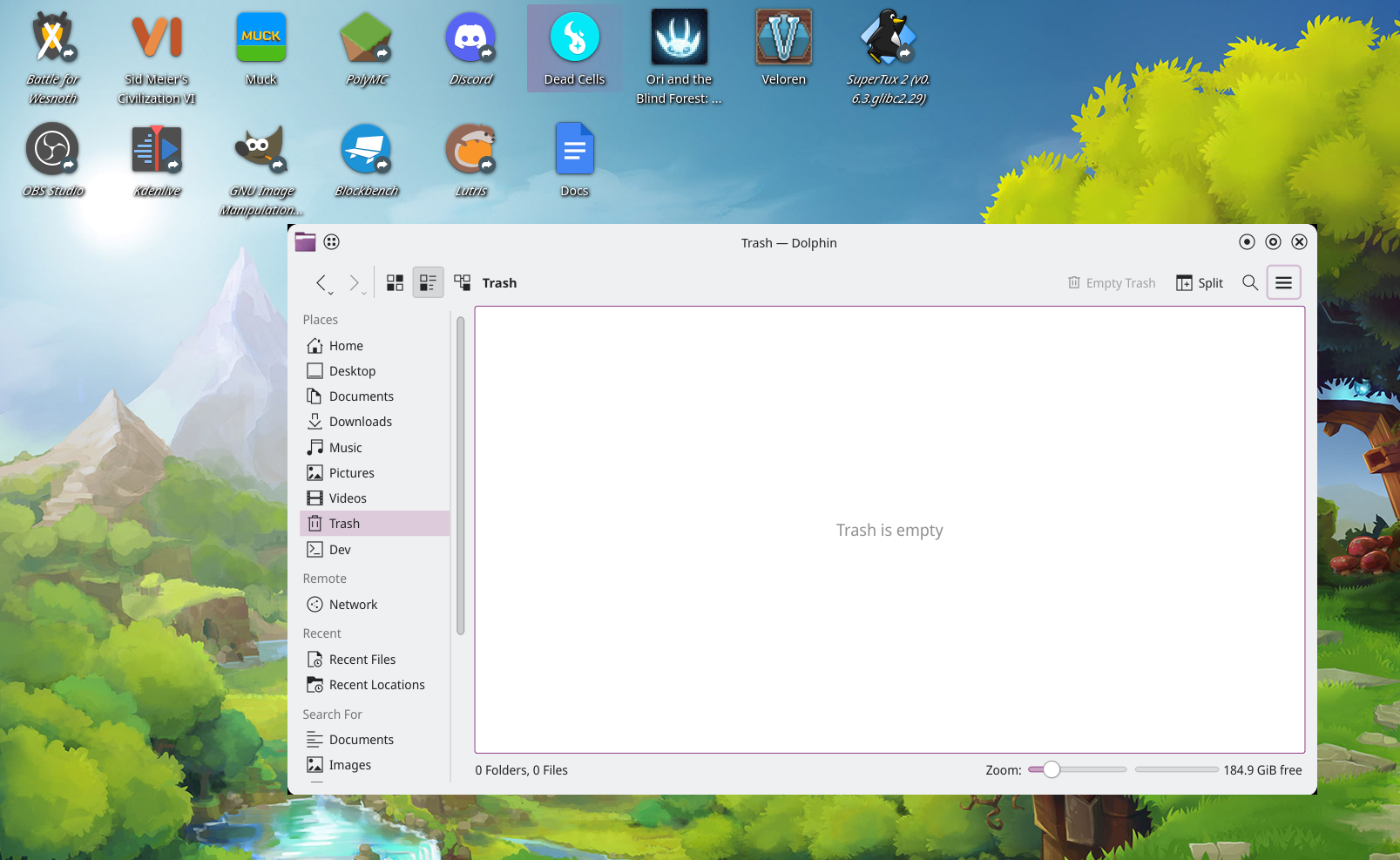Toggle the on-all-desktops titlebar button
Screen dimensions: 1400x860
pyautogui.click(x=331, y=242)
